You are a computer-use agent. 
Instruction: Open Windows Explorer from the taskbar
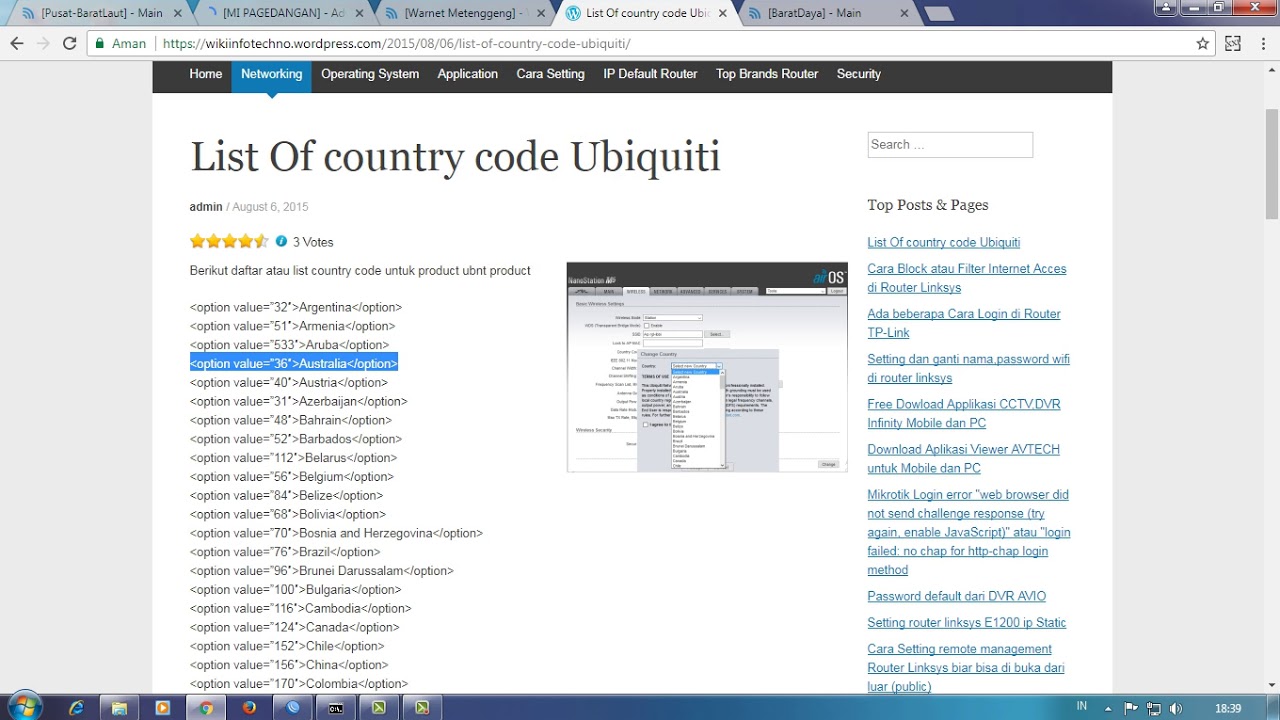(x=119, y=707)
